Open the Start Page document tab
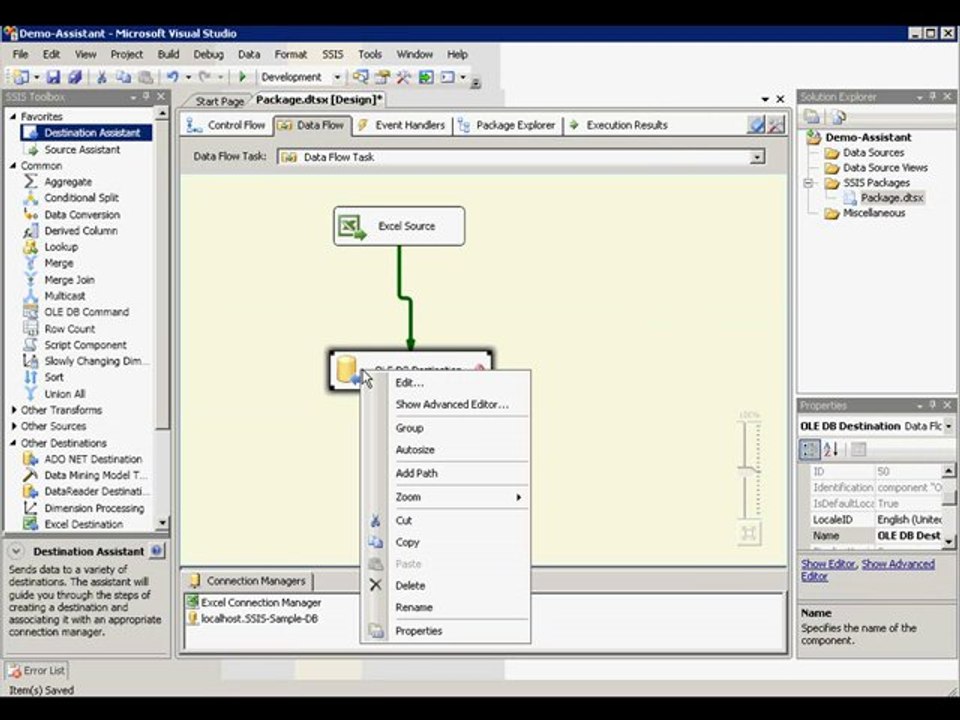The width and height of the screenshot is (960, 720). tap(220, 101)
